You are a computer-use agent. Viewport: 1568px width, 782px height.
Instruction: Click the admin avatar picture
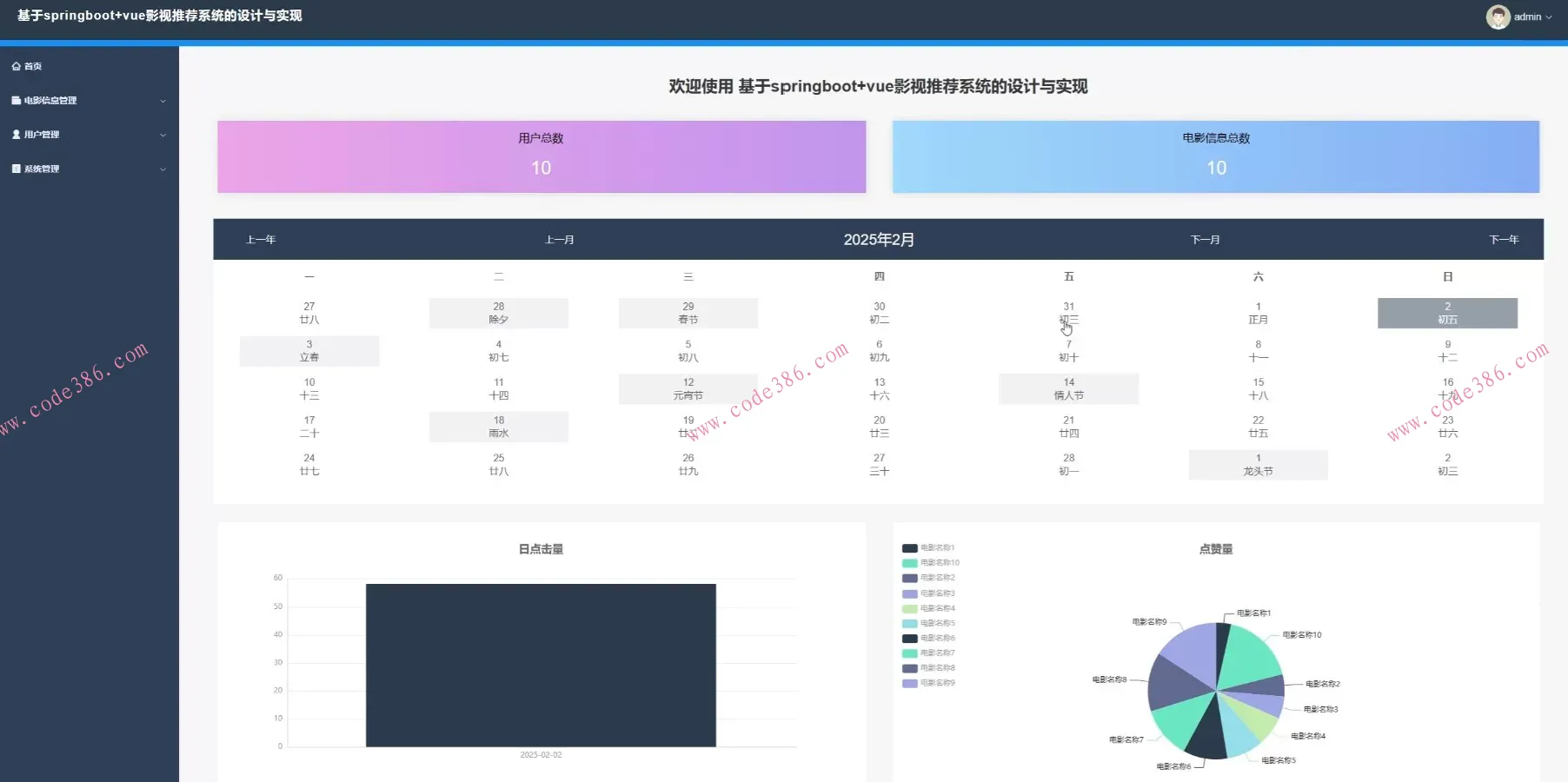(x=1498, y=17)
